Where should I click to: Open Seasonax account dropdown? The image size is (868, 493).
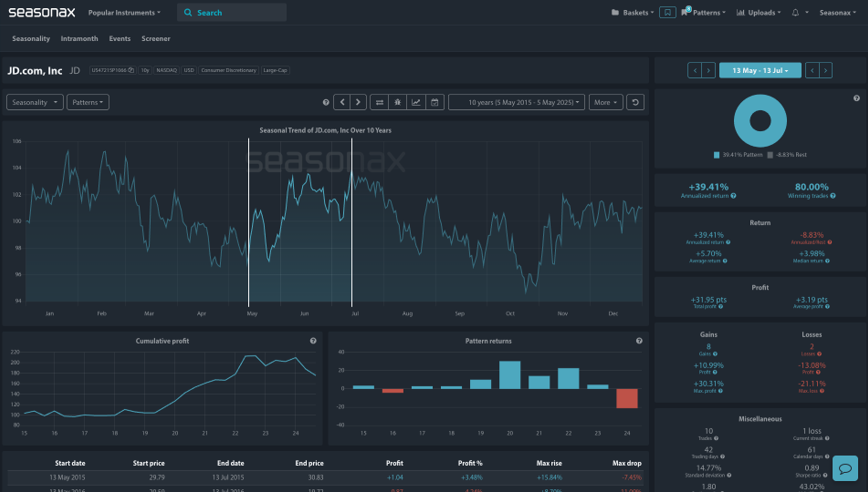838,12
